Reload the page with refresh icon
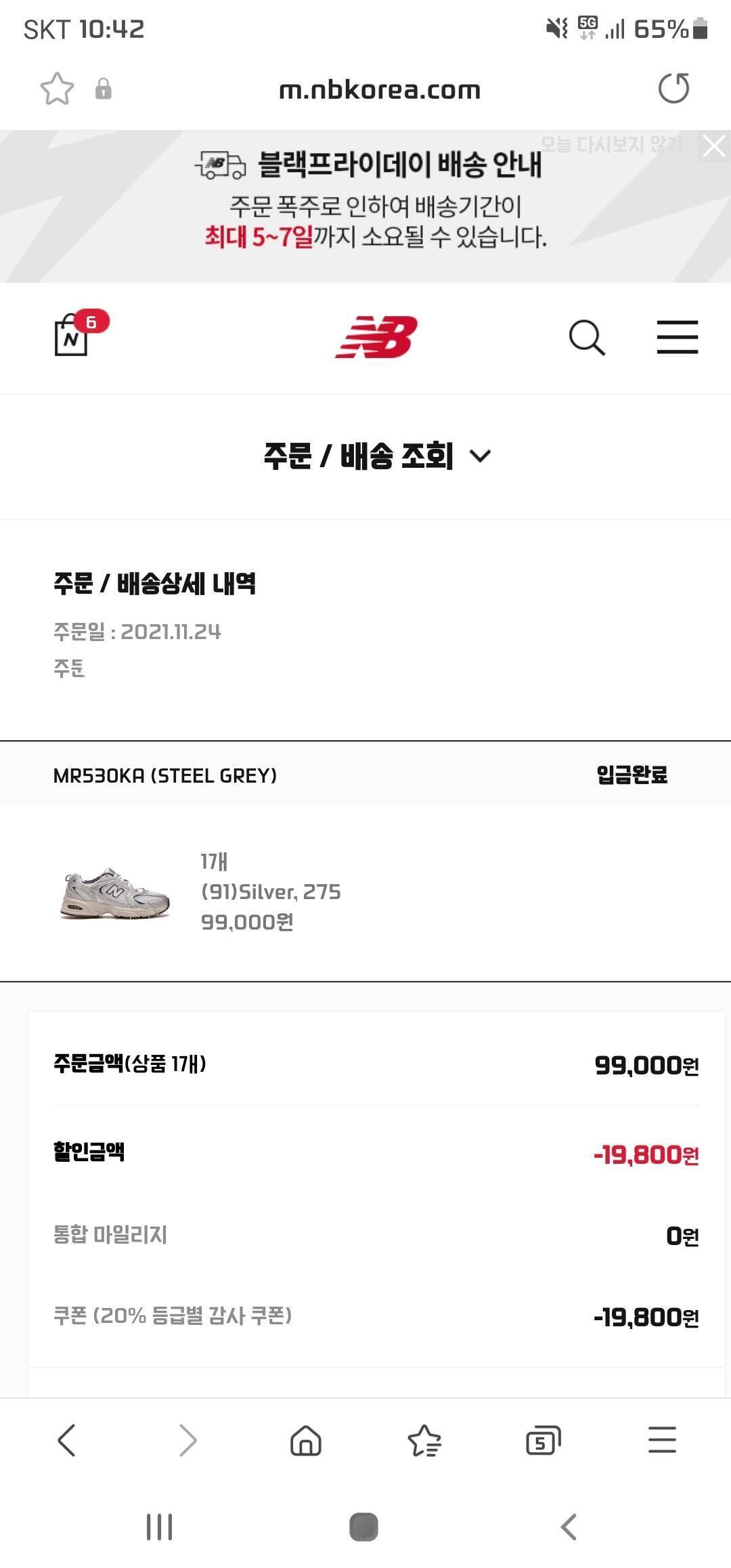 pyautogui.click(x=673, y=89)
